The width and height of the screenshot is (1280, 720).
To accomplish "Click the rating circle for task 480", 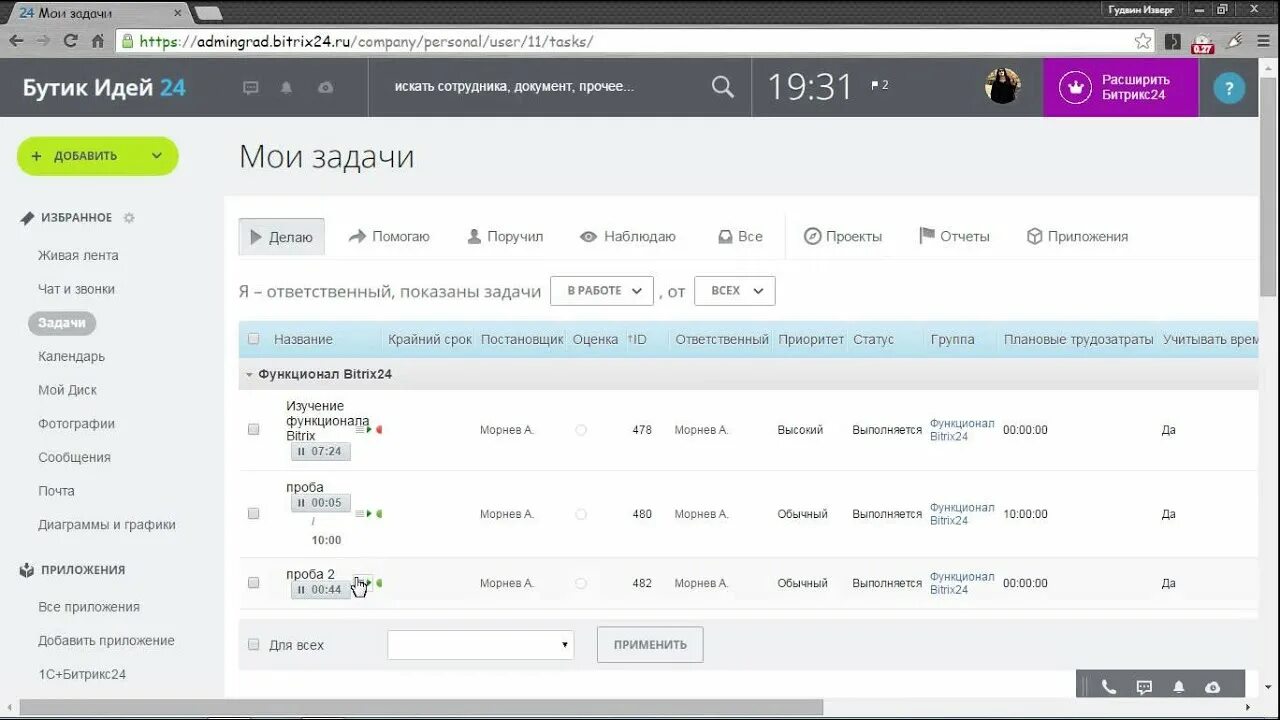I will click(x=581, y=514).
